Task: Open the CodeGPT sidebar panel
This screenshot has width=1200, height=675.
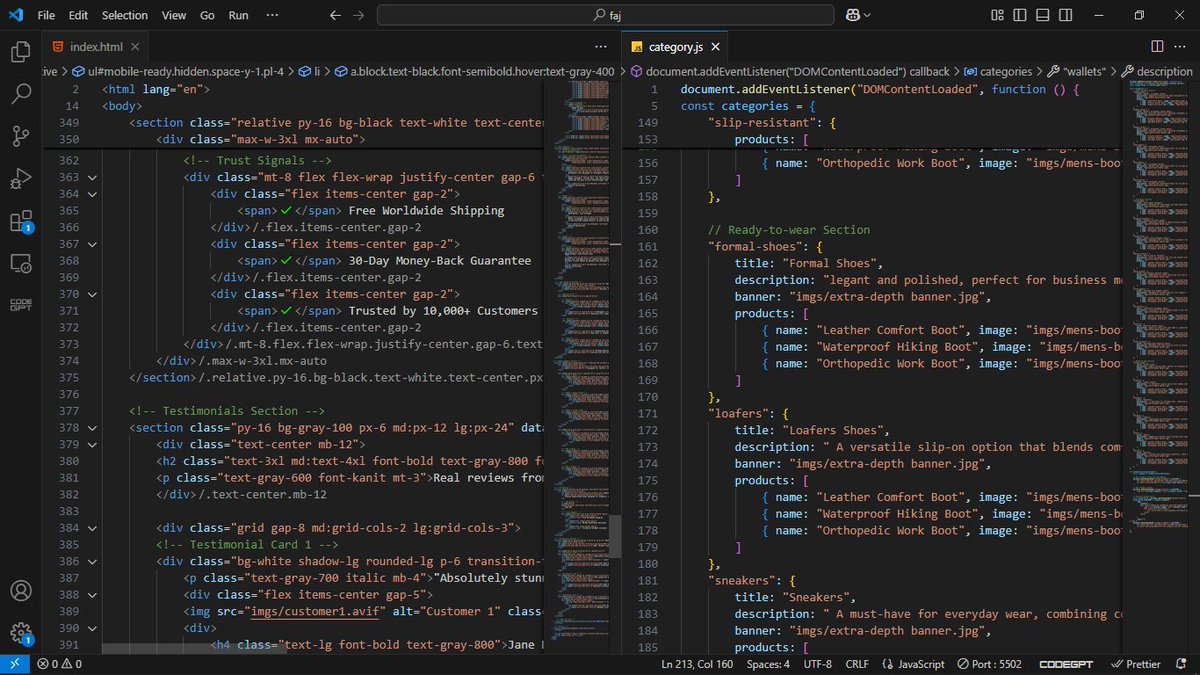Action: pos(20,305)
